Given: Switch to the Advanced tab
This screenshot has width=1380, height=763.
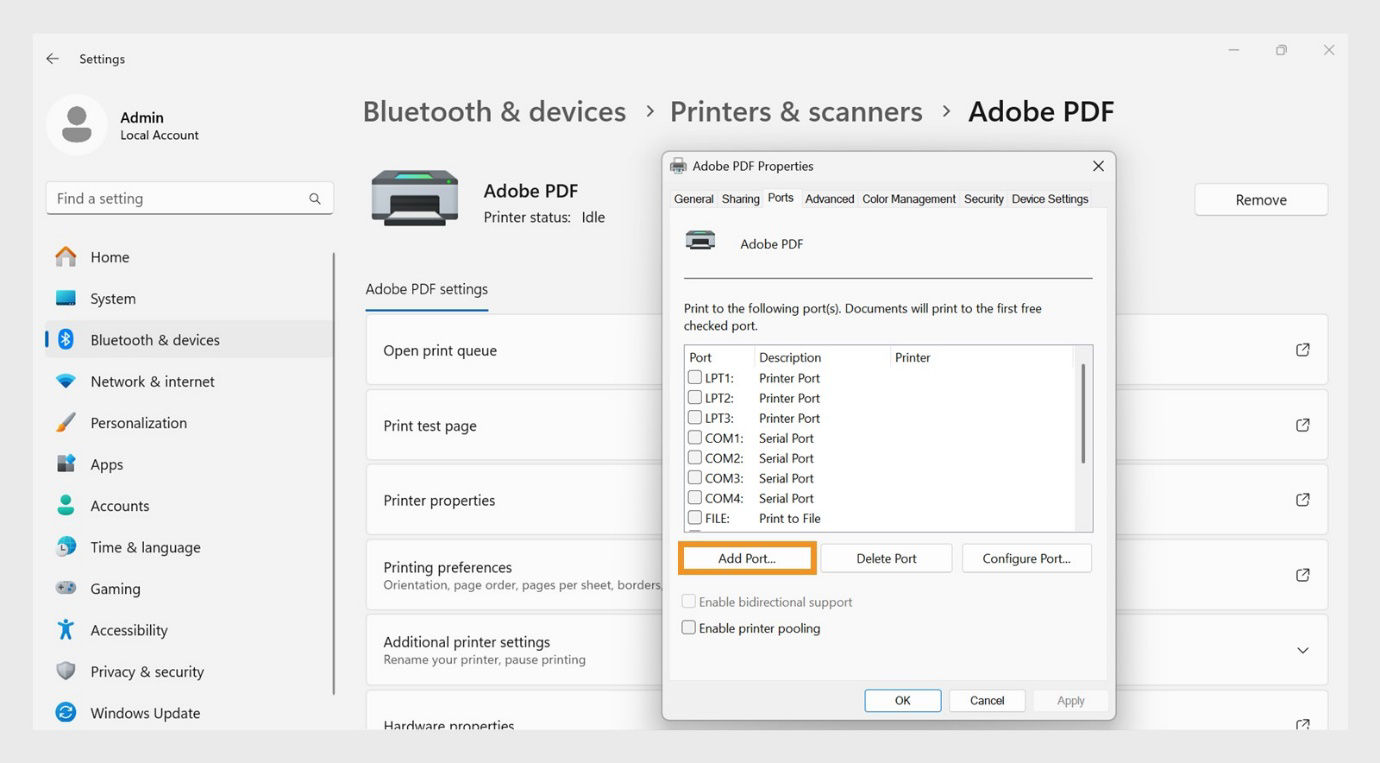Looking at the screenshot, I should [x=829, y=199].
